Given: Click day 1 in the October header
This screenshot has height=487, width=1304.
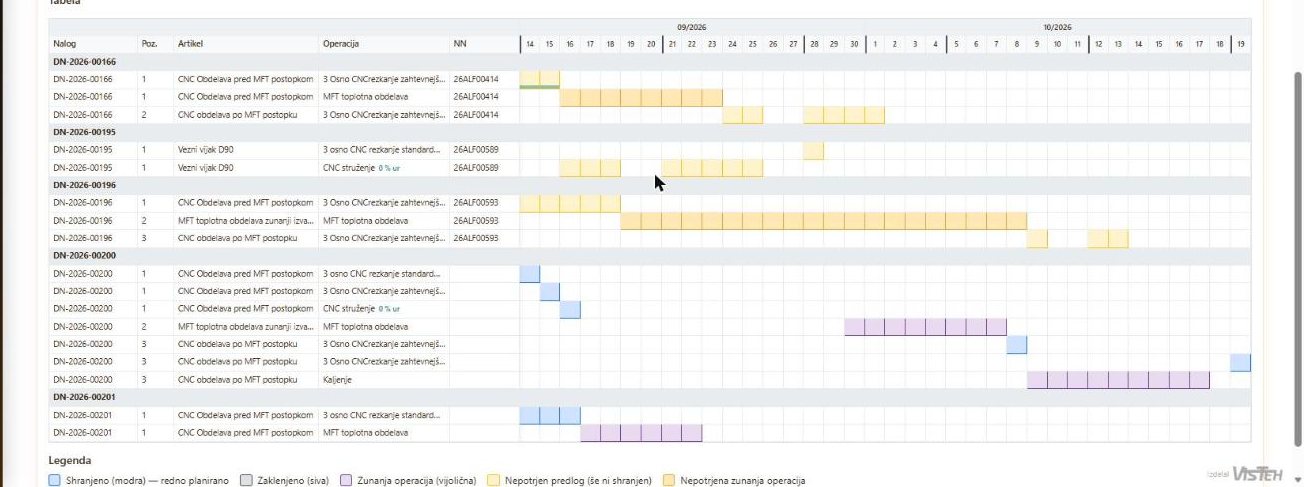Looking at the screenshot, I should 875,44.
